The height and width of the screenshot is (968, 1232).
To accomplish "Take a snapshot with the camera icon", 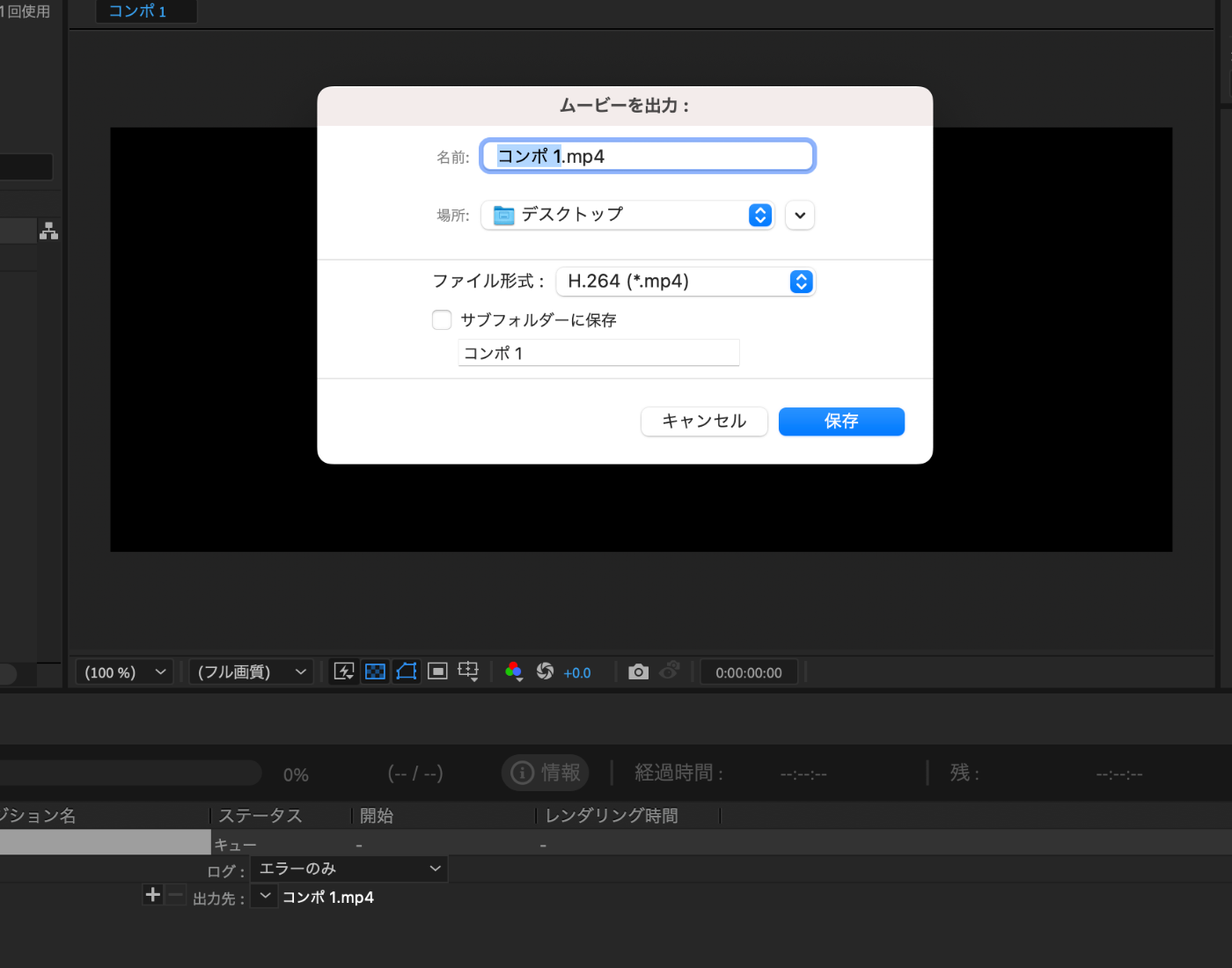I will [639, 671].
